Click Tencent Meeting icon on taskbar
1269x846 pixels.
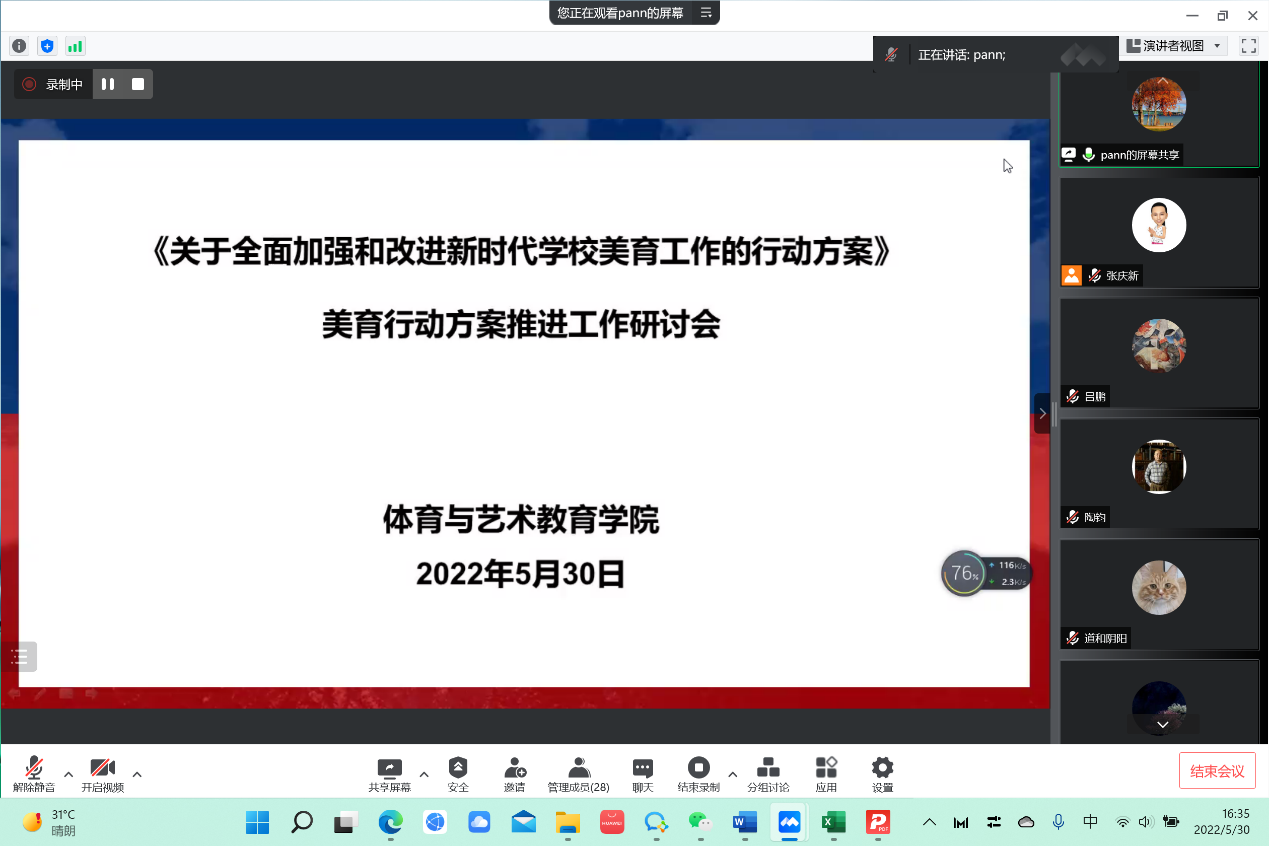point(789,822)
